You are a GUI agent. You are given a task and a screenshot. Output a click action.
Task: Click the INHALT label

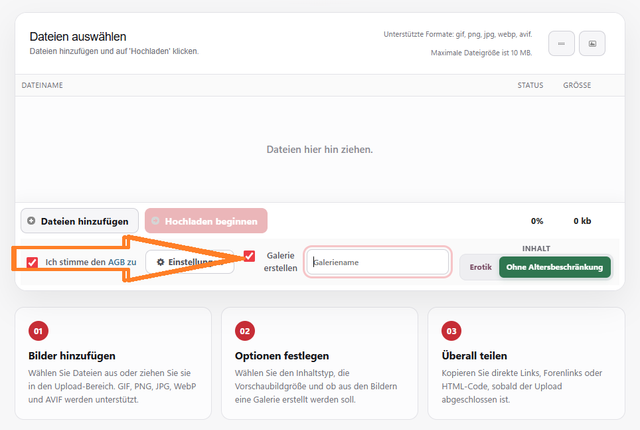[x=536, y=248]
